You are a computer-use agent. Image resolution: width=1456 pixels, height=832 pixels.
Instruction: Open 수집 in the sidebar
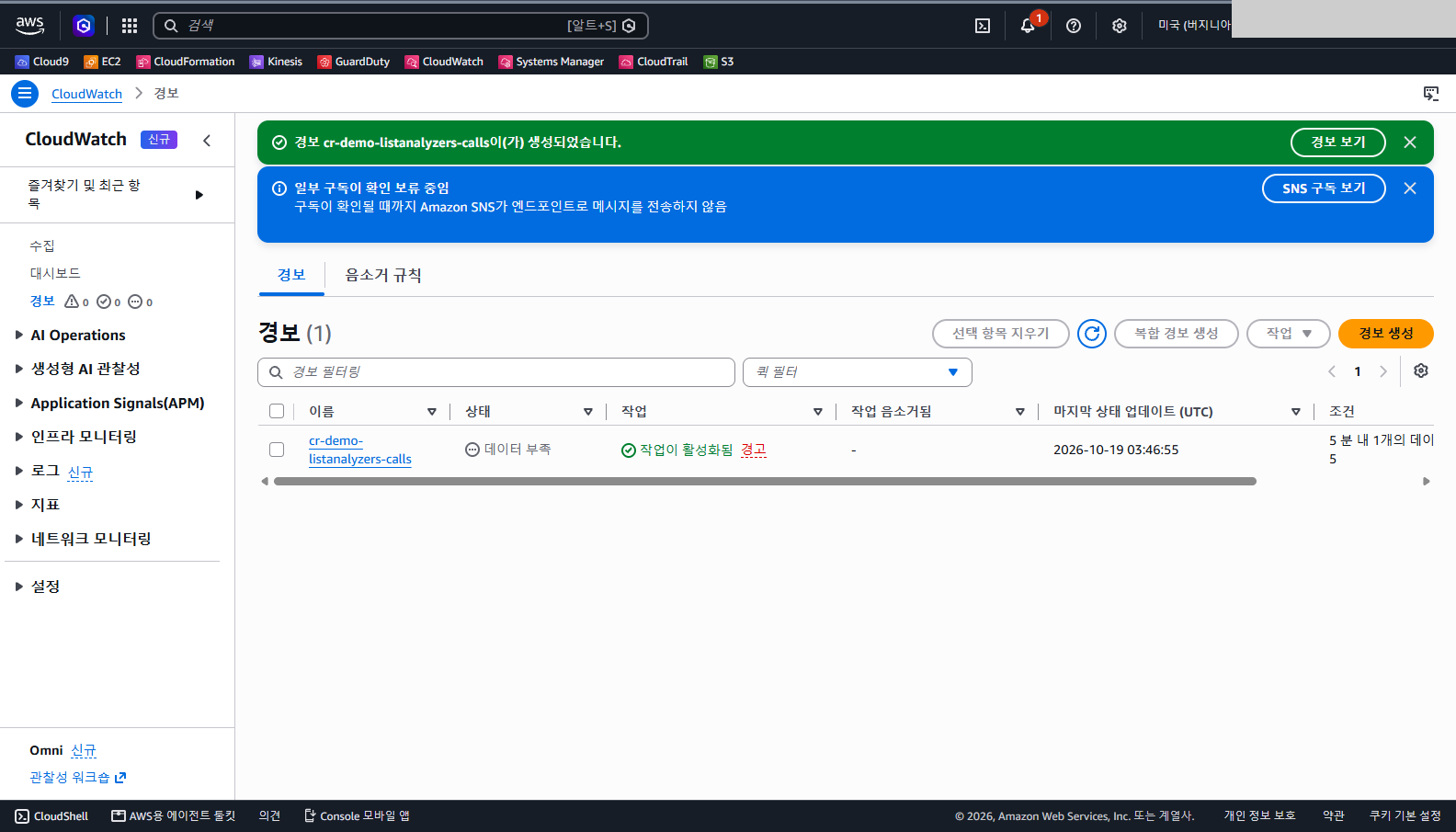[42, 245]
